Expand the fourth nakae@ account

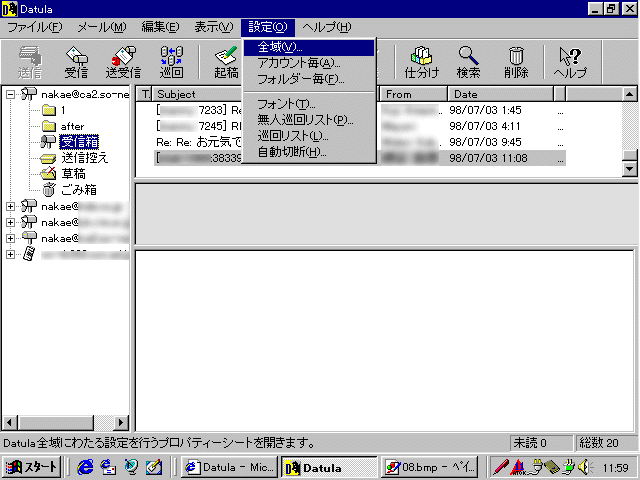click(11, 238)
